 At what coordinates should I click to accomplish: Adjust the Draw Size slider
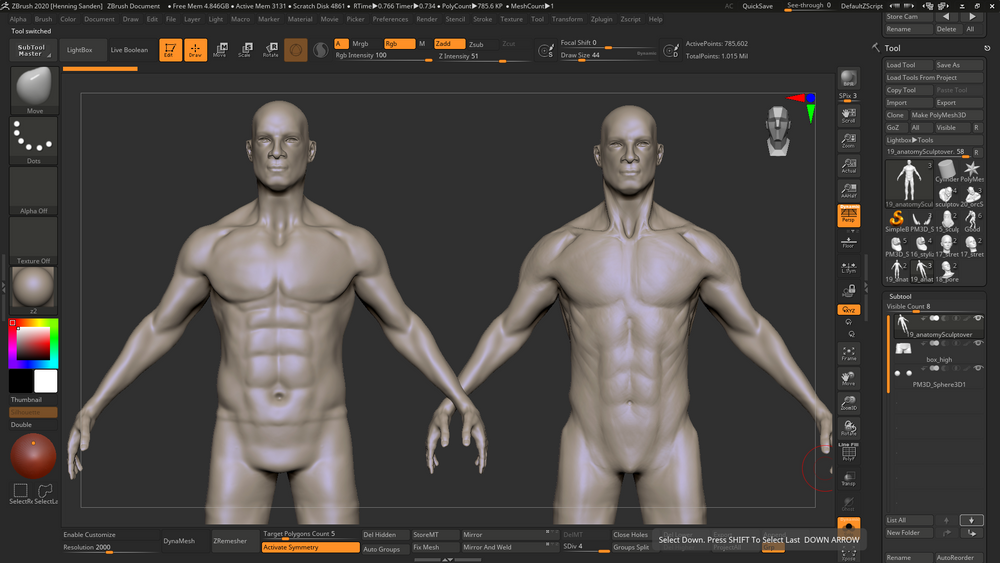[x=607, y=56]
